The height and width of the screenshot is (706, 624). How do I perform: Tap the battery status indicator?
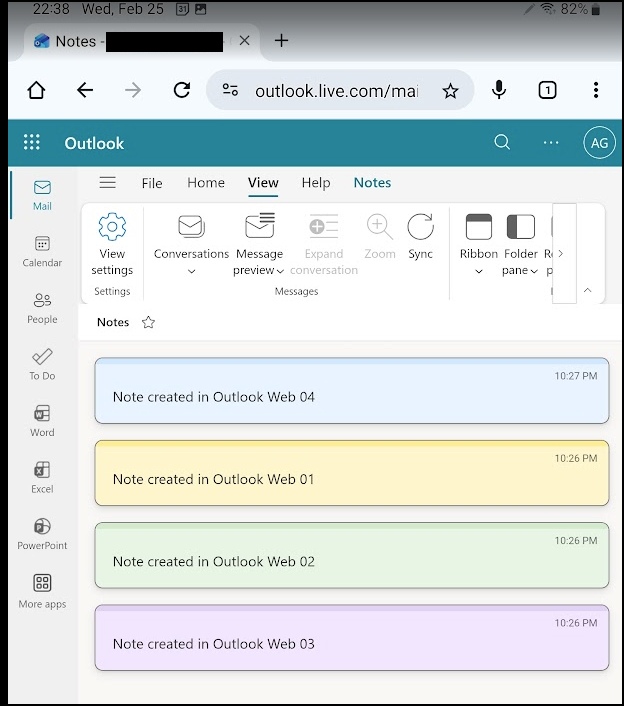[595, 9]
